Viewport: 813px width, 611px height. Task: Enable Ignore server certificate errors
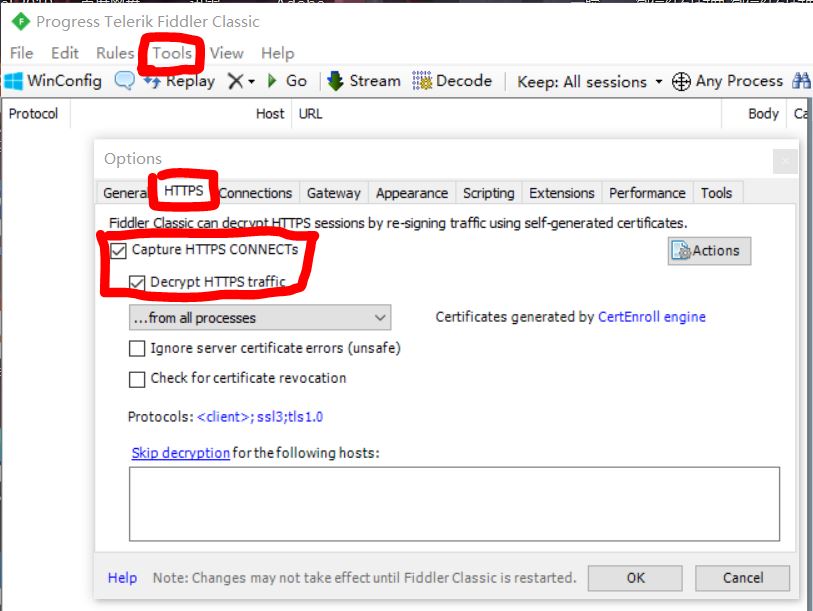137,349
